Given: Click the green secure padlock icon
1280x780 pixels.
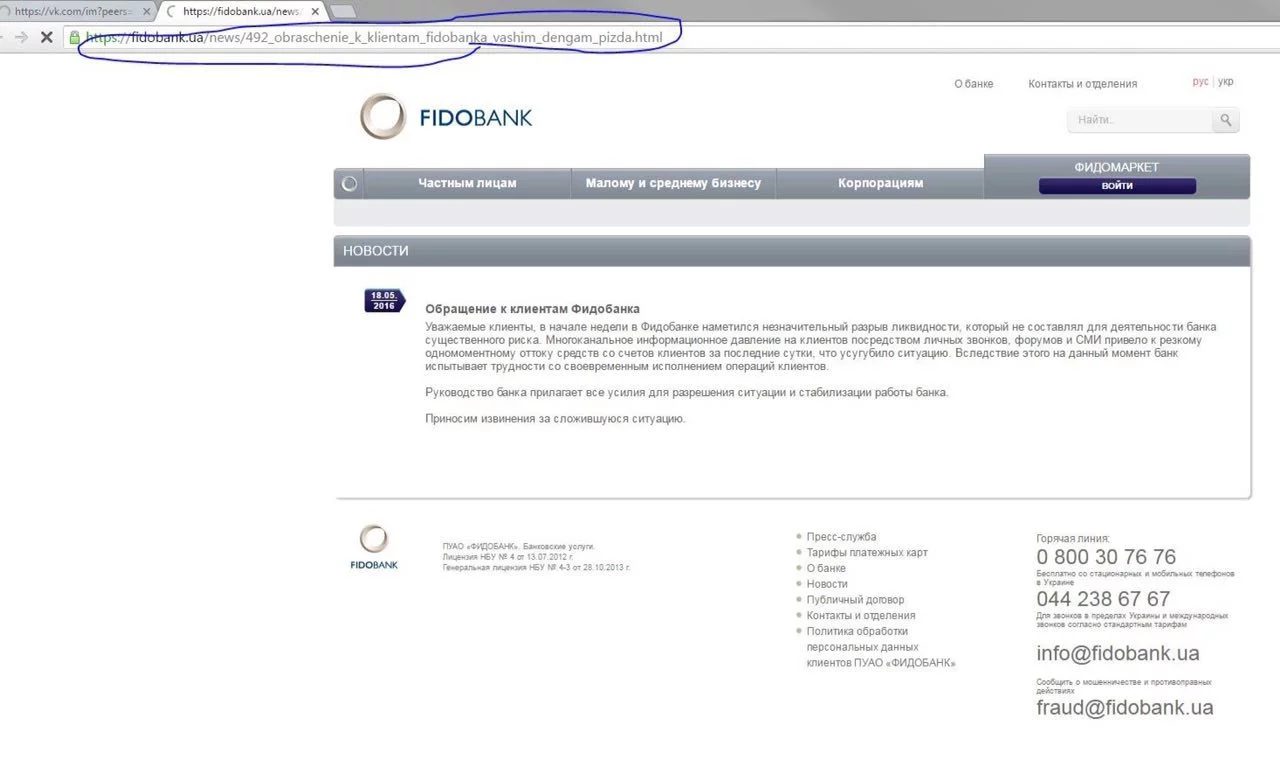Looking at the screenshot, I should click(x=74, y=37).
